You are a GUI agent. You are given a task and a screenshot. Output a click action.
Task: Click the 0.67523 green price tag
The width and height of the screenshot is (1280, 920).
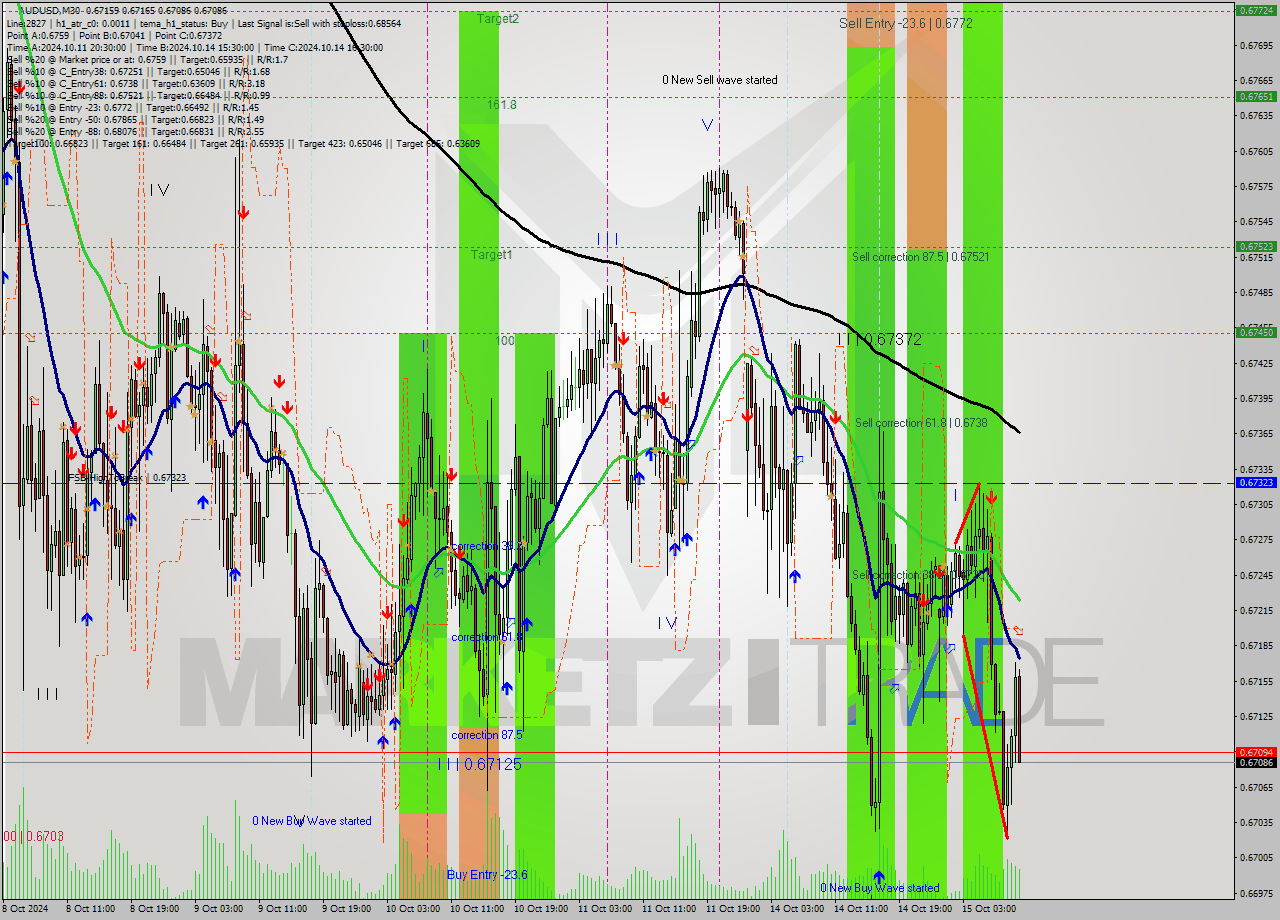pos(1255,246)
